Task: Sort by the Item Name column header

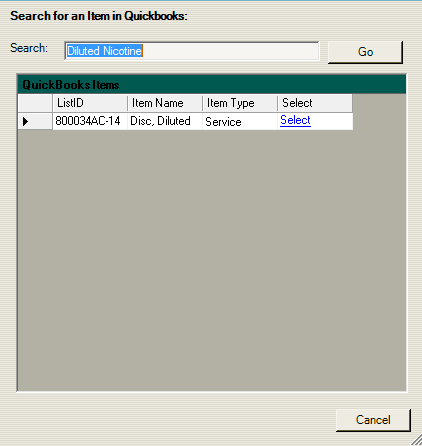Action: point(165,103)
